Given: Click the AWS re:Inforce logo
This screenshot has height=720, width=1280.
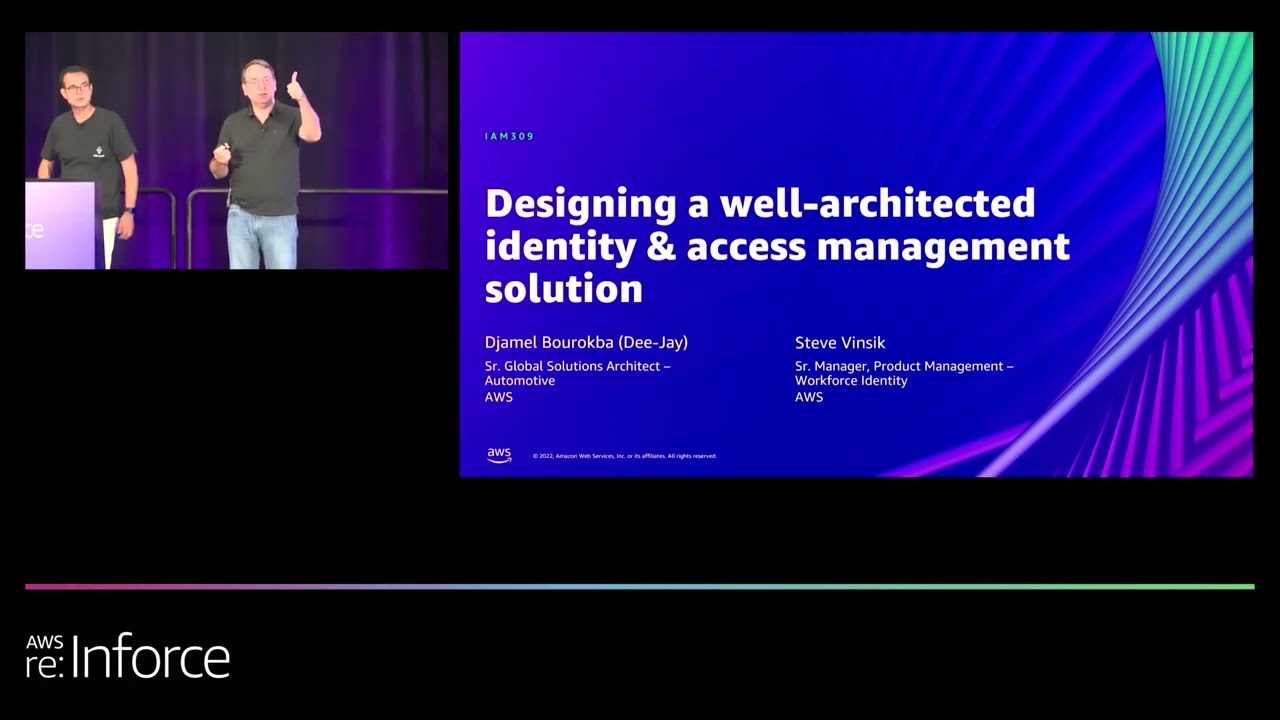Looking at the screenshot, I should coord(128,657).
